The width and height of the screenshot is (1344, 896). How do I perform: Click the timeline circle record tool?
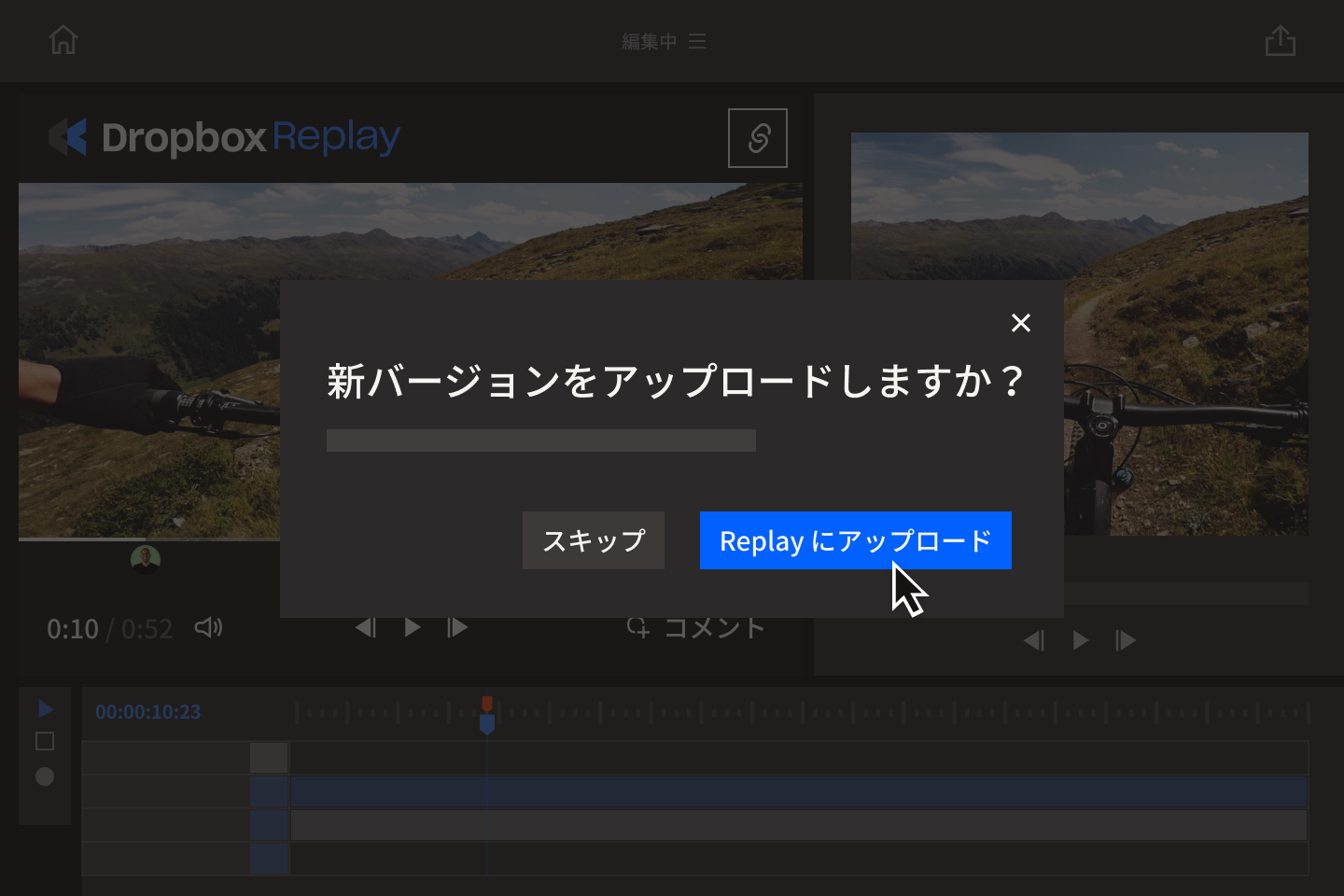[x=45, y=777]
